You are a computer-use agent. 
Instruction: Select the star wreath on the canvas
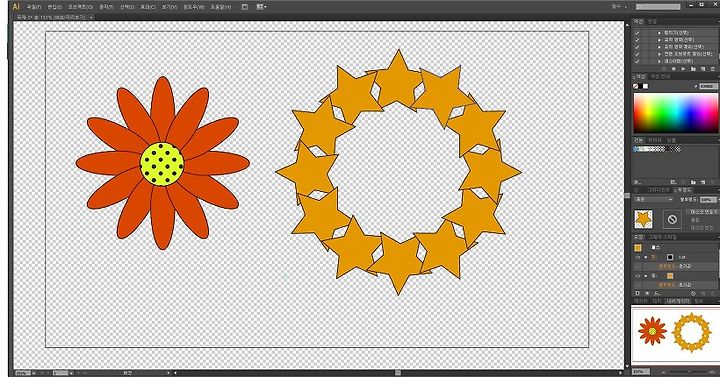(x=399, y=172)
